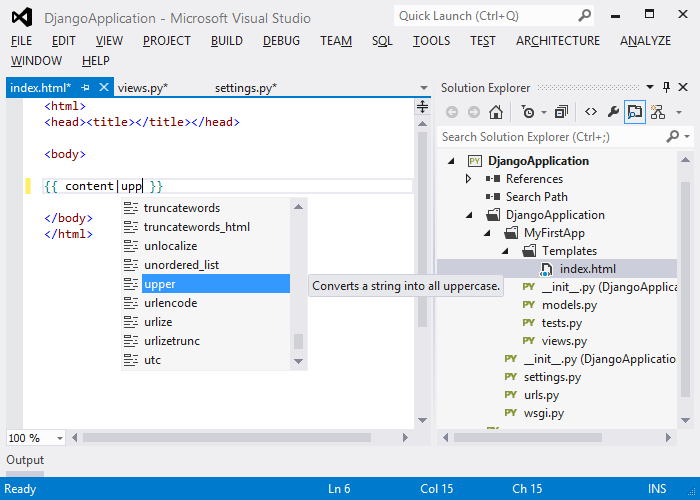Pin the index.html tab with the pushpin icon
This screenshot has width=700, height=500.
[85, 88]
